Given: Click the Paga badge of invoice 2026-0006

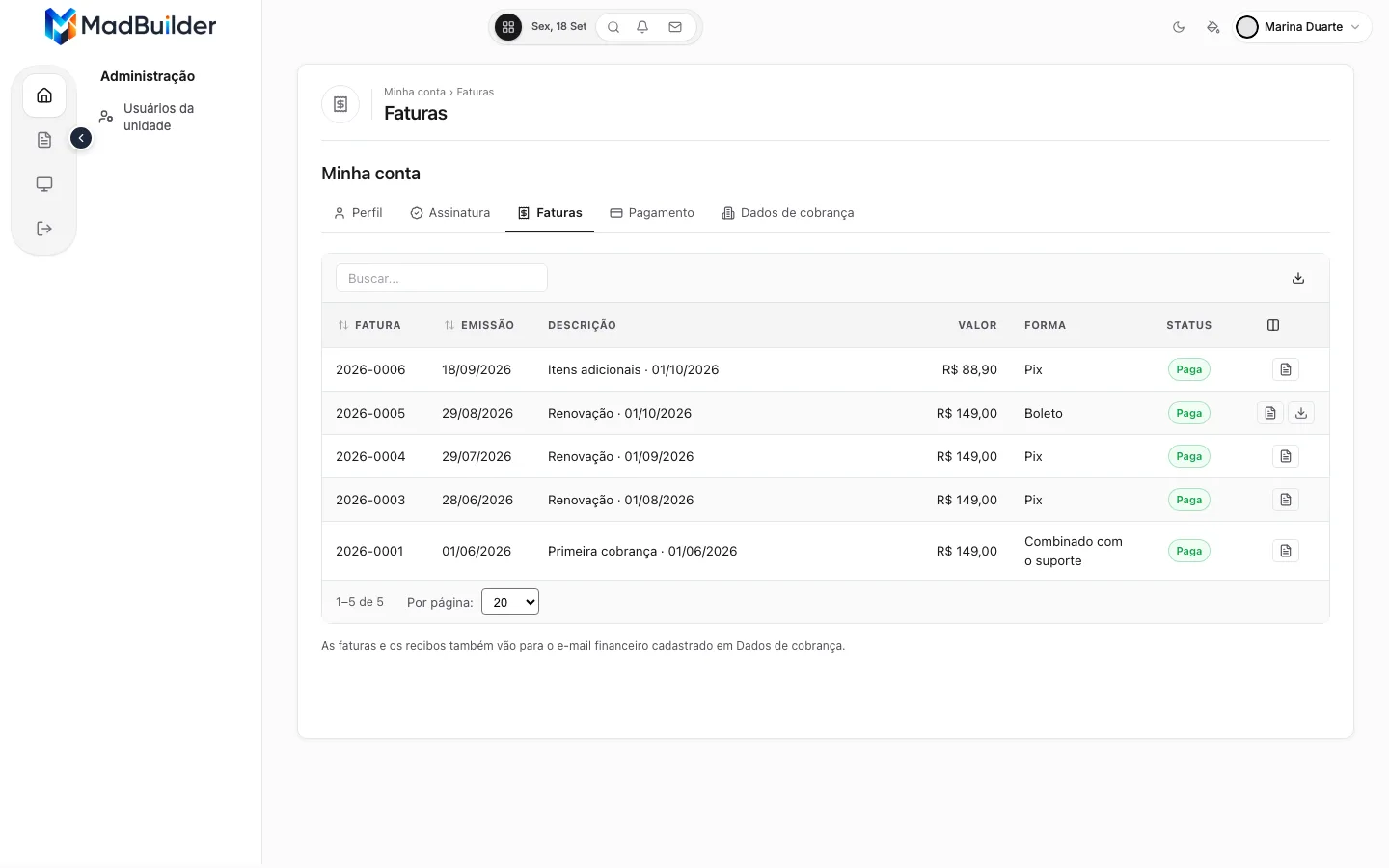Looking at the screenshot, I should click(x=1189, y=369).
